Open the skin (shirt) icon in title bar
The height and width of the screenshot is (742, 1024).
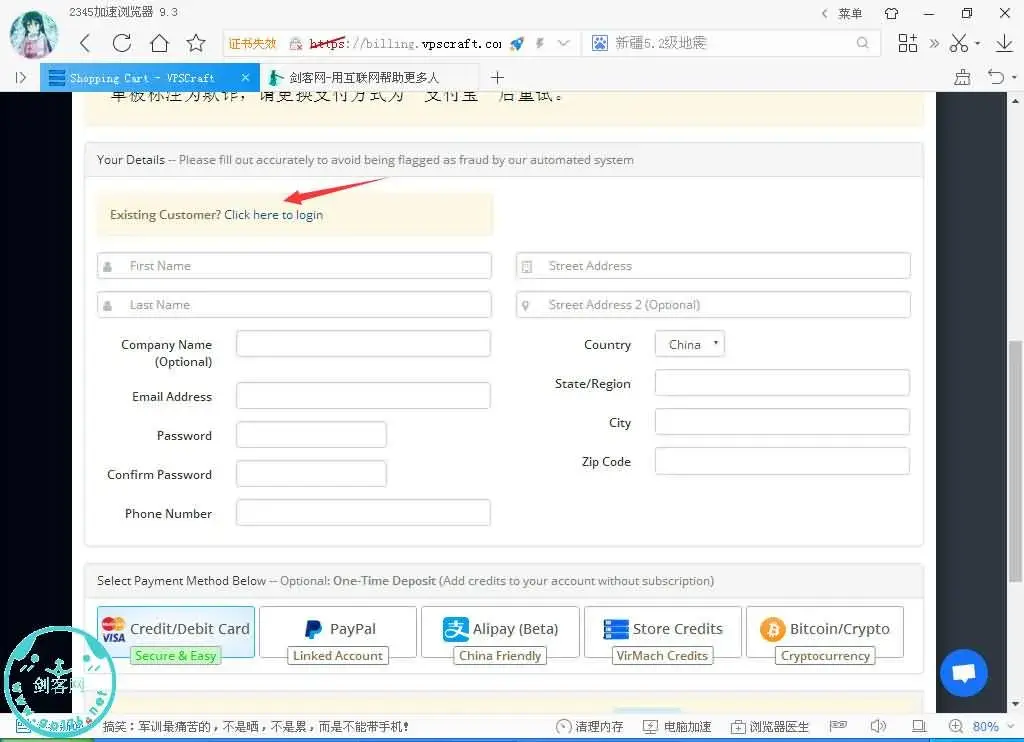(891, 13)
